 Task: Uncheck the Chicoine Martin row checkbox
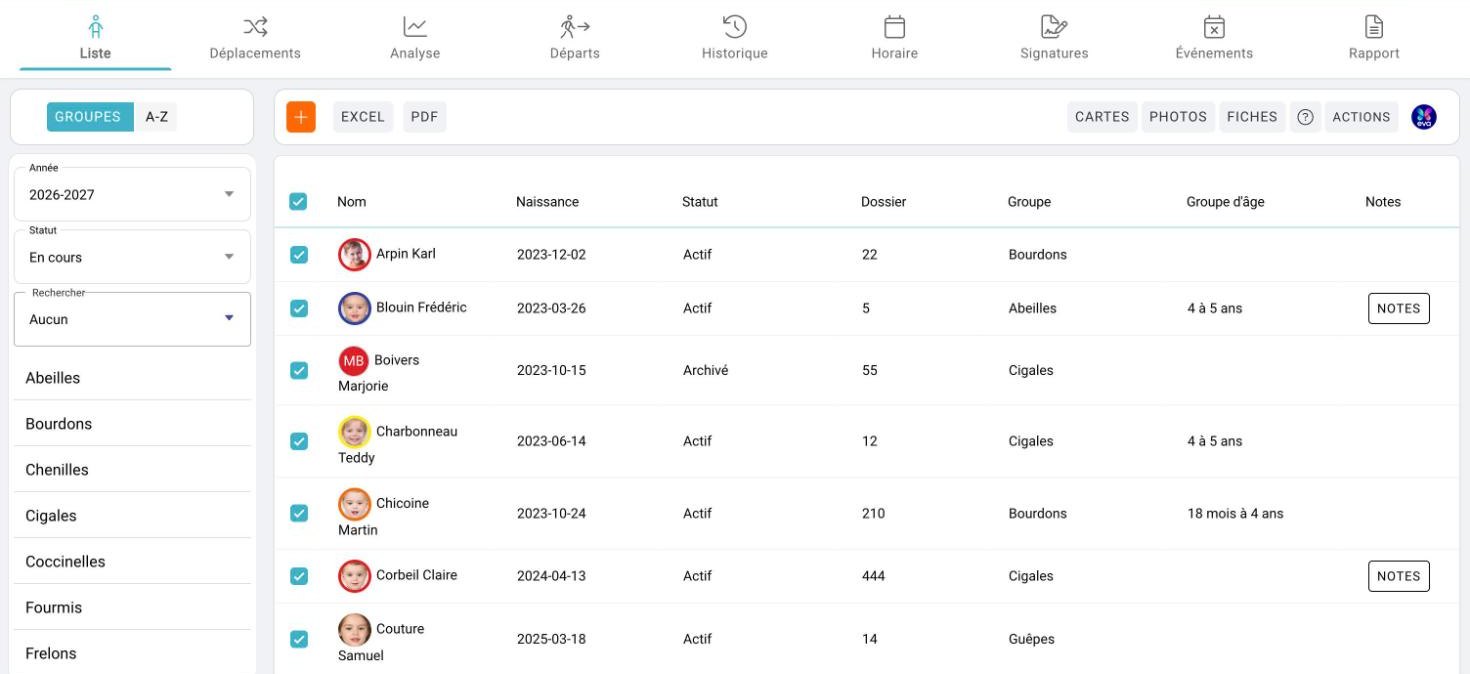pyautogui.click(x=298, y=513)
